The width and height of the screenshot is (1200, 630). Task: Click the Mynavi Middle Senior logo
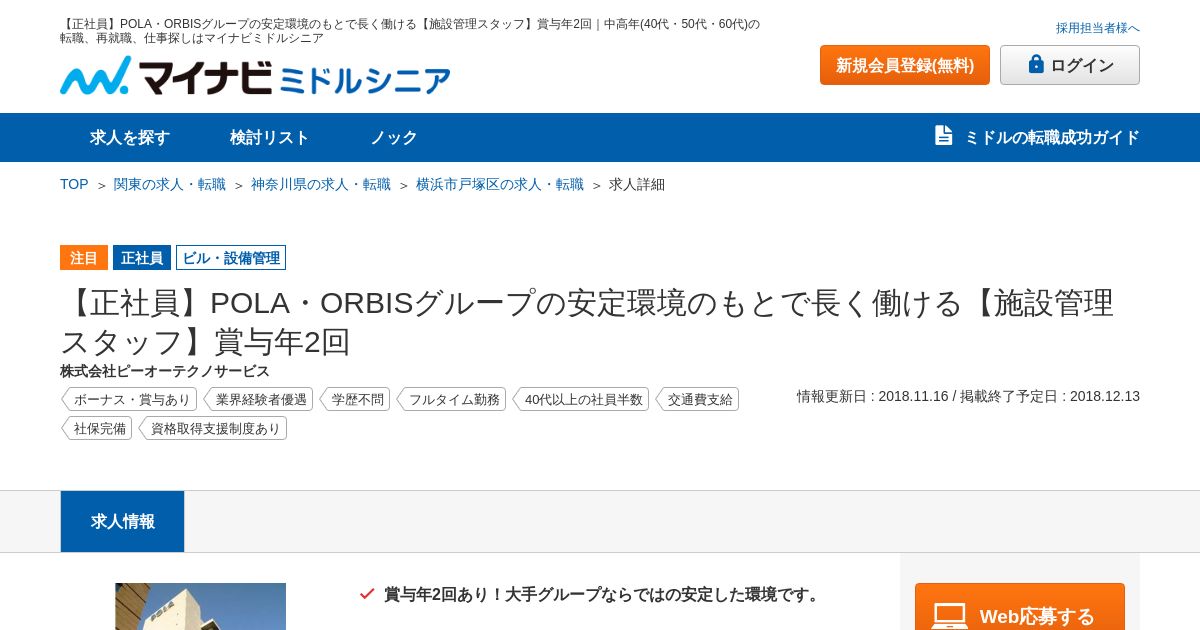255,76
